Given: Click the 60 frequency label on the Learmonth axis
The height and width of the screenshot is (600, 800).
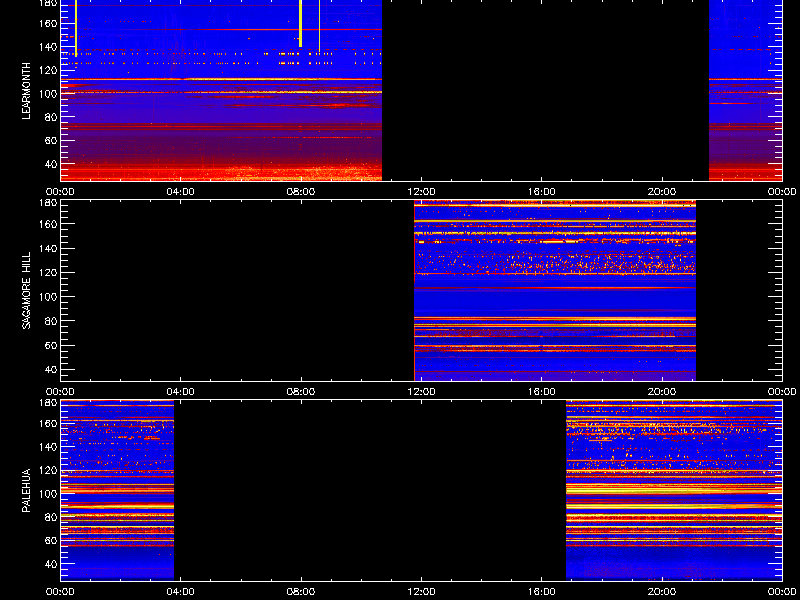Looking at the screenshot, I should (51, 141).
